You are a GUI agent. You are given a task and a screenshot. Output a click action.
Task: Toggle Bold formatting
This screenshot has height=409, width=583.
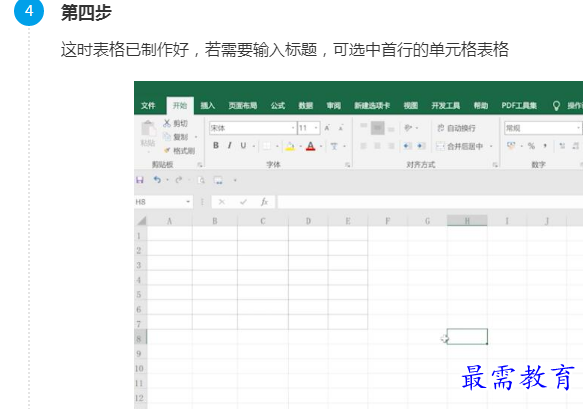216,146
